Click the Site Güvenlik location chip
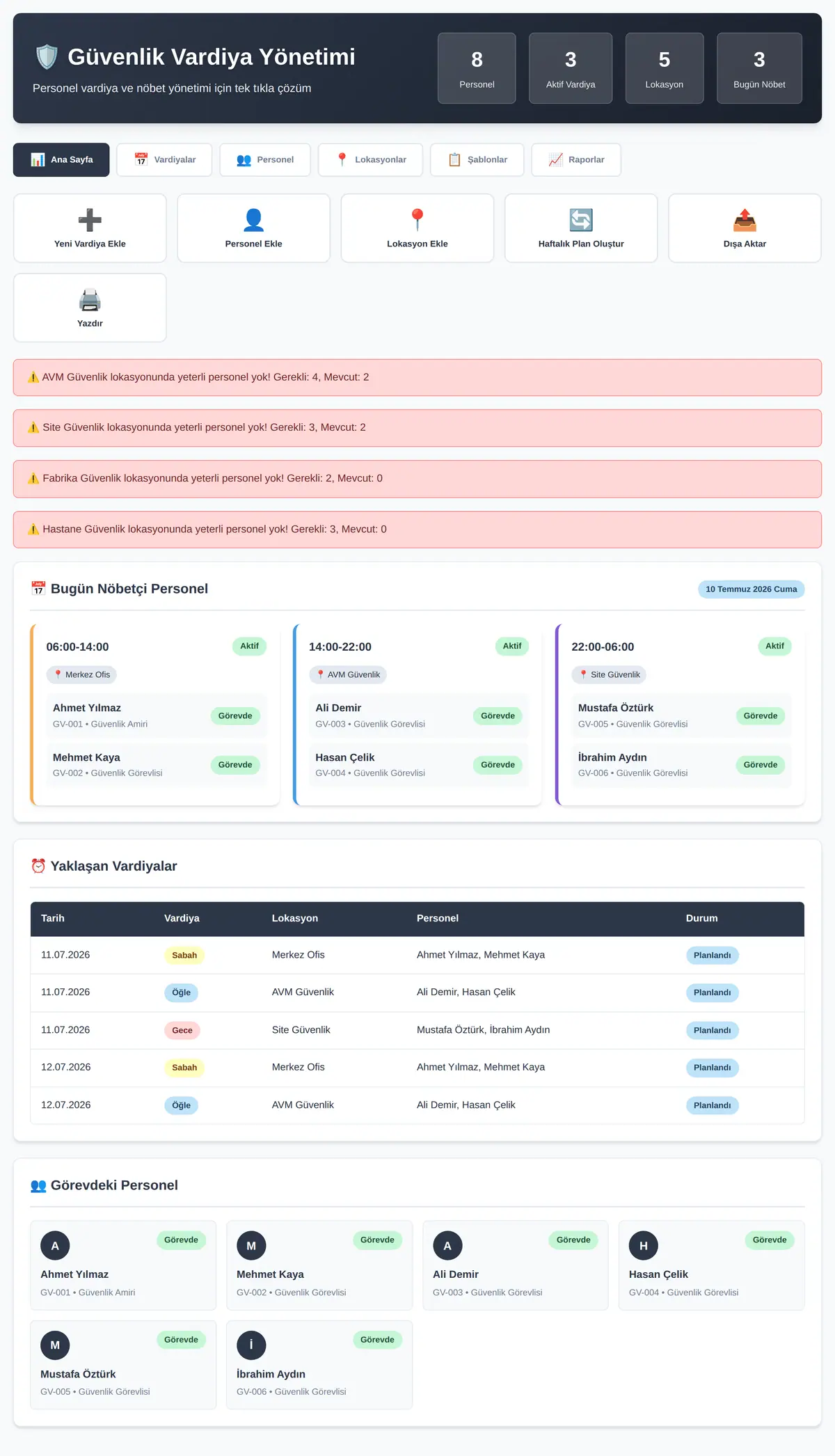835x1456 pixels. [x=609, y=674]
